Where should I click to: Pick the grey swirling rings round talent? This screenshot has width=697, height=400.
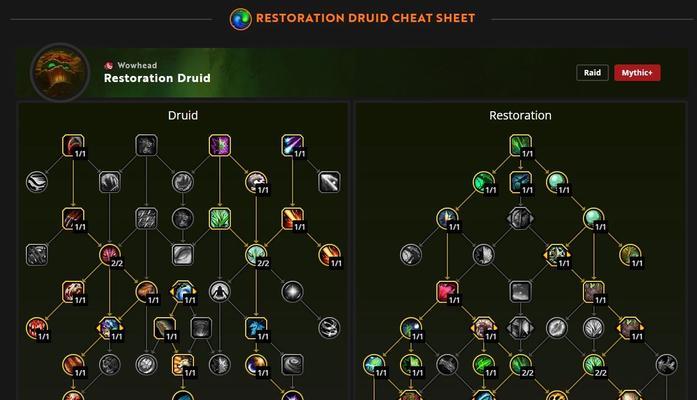click(329, 328)
